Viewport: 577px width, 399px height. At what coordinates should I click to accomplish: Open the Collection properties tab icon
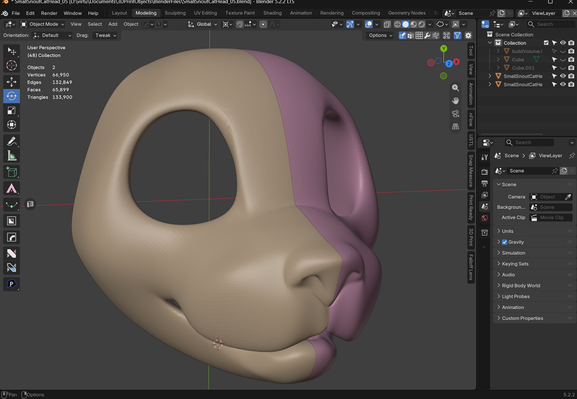pyautogui.click(x=484, y=232)
